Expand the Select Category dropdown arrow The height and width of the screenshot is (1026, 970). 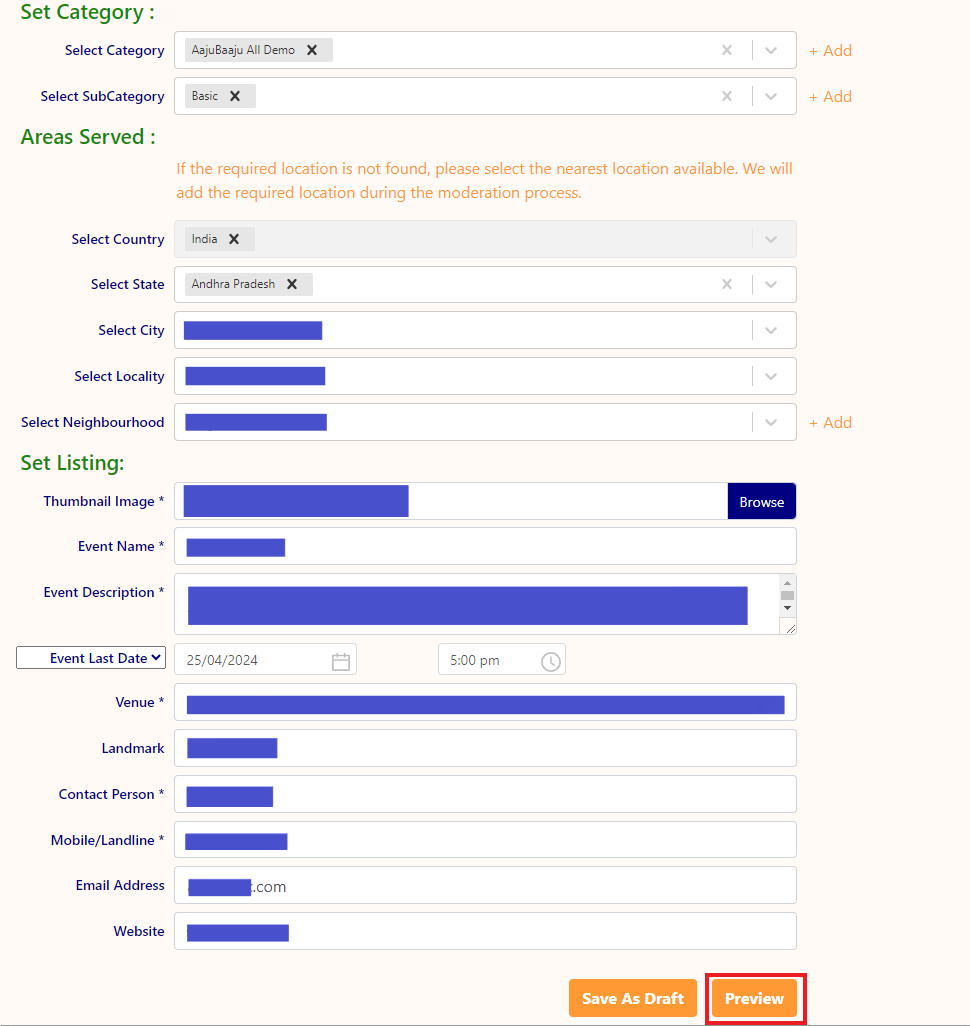771,50
